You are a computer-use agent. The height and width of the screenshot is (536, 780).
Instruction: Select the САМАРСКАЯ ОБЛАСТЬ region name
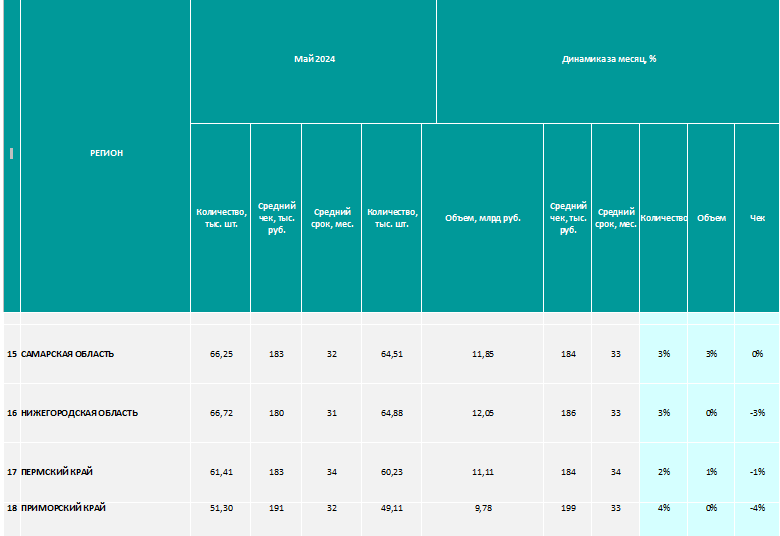point(68,354)
